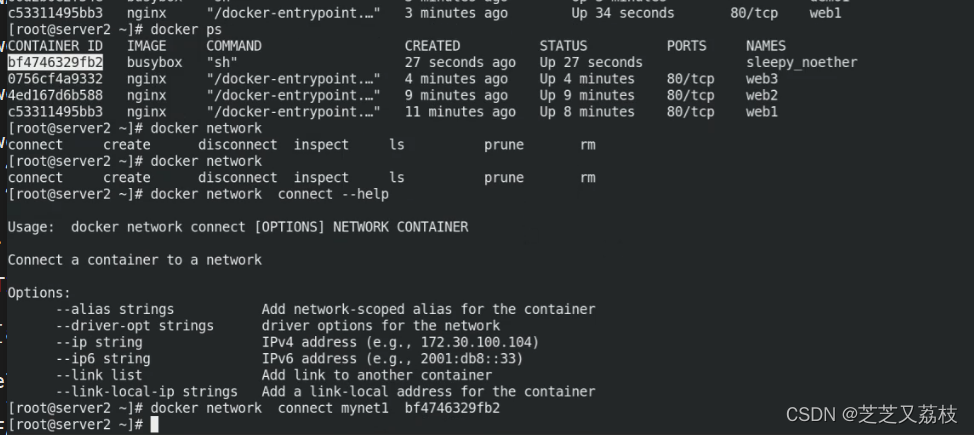The width and height of the screenshot is (974, 435).
Task: Click the CONTAINER ID column header
Action: (x=55, y=46)
